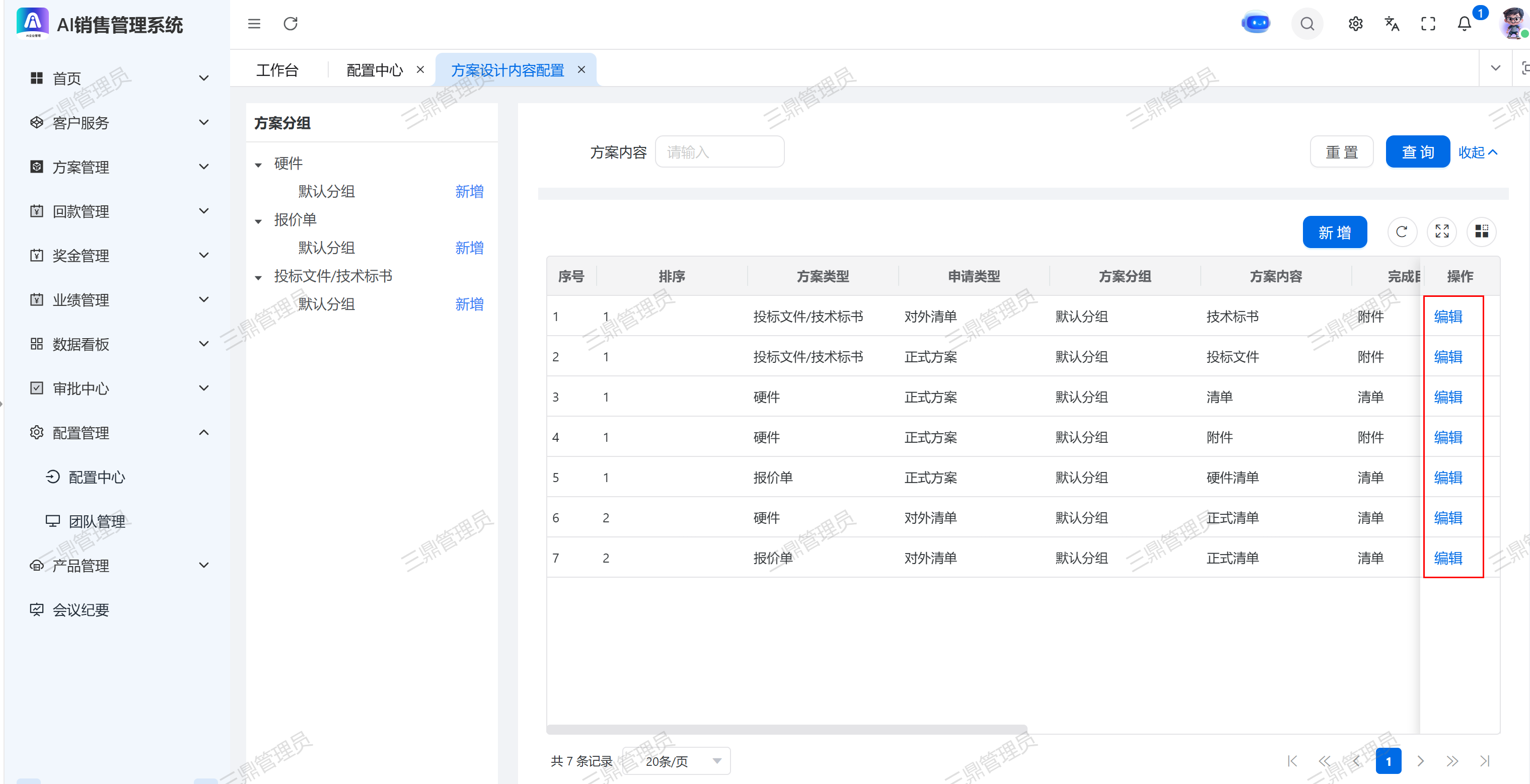Open the AI robot assistant icon

point(1256,24)
